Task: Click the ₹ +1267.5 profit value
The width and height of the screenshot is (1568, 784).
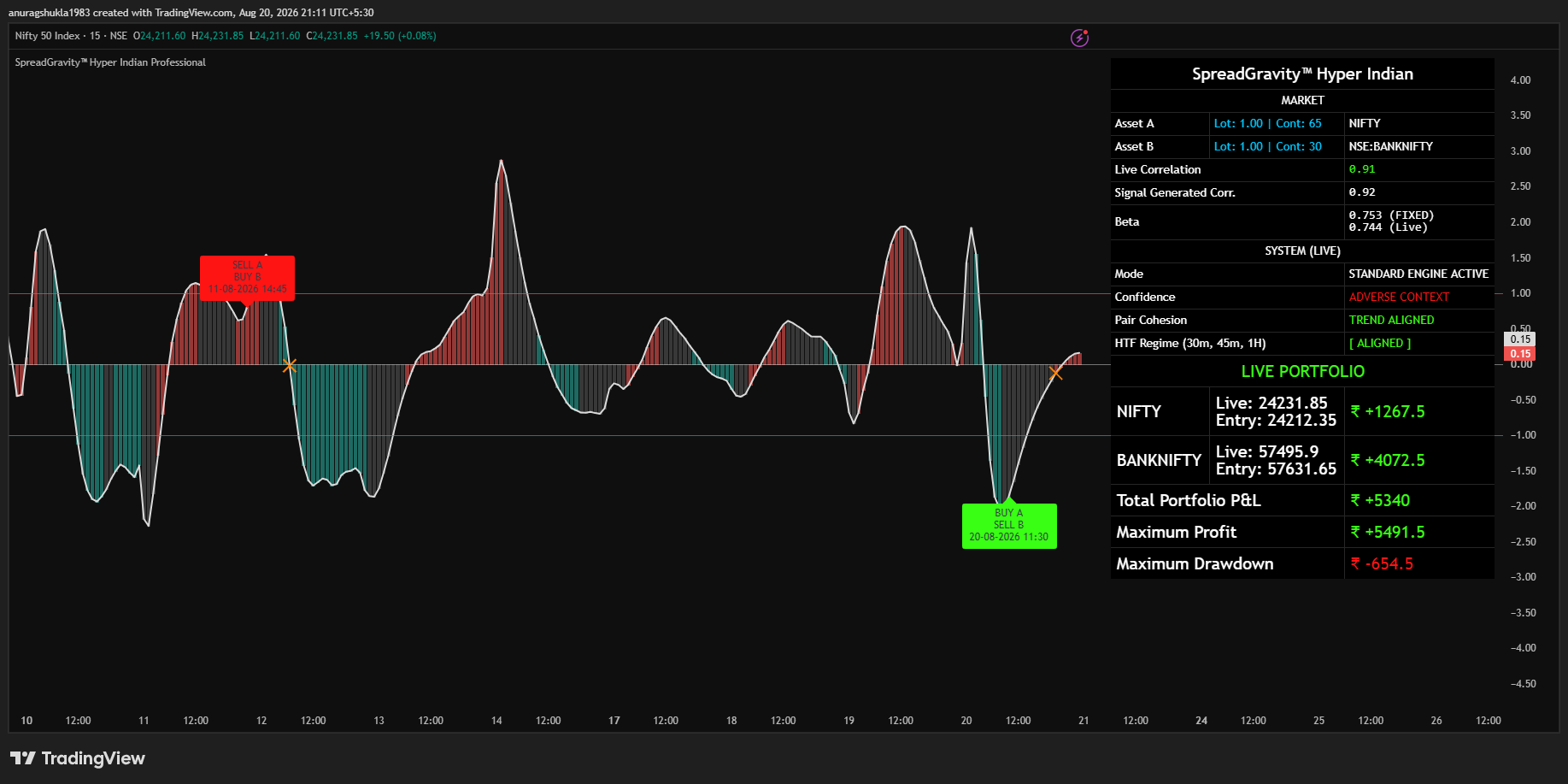Action: [1388, 412]
